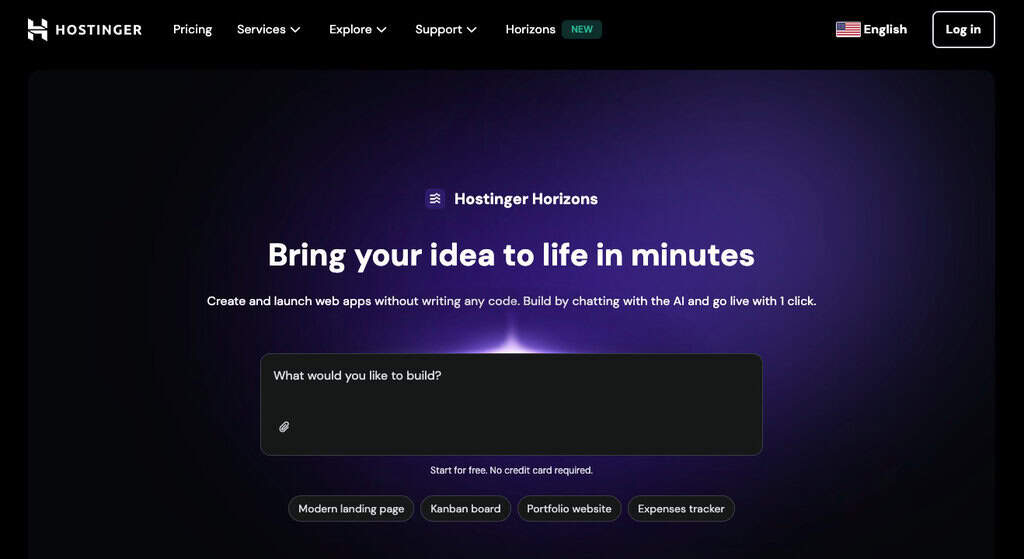
Task: Select the Expenses tracker suggestion
Action: 681,509
